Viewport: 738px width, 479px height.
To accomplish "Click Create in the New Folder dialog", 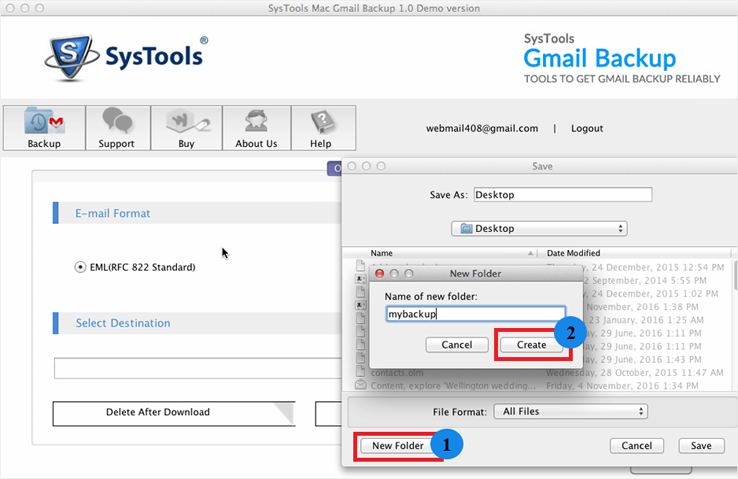I will [x=531, y=345].
